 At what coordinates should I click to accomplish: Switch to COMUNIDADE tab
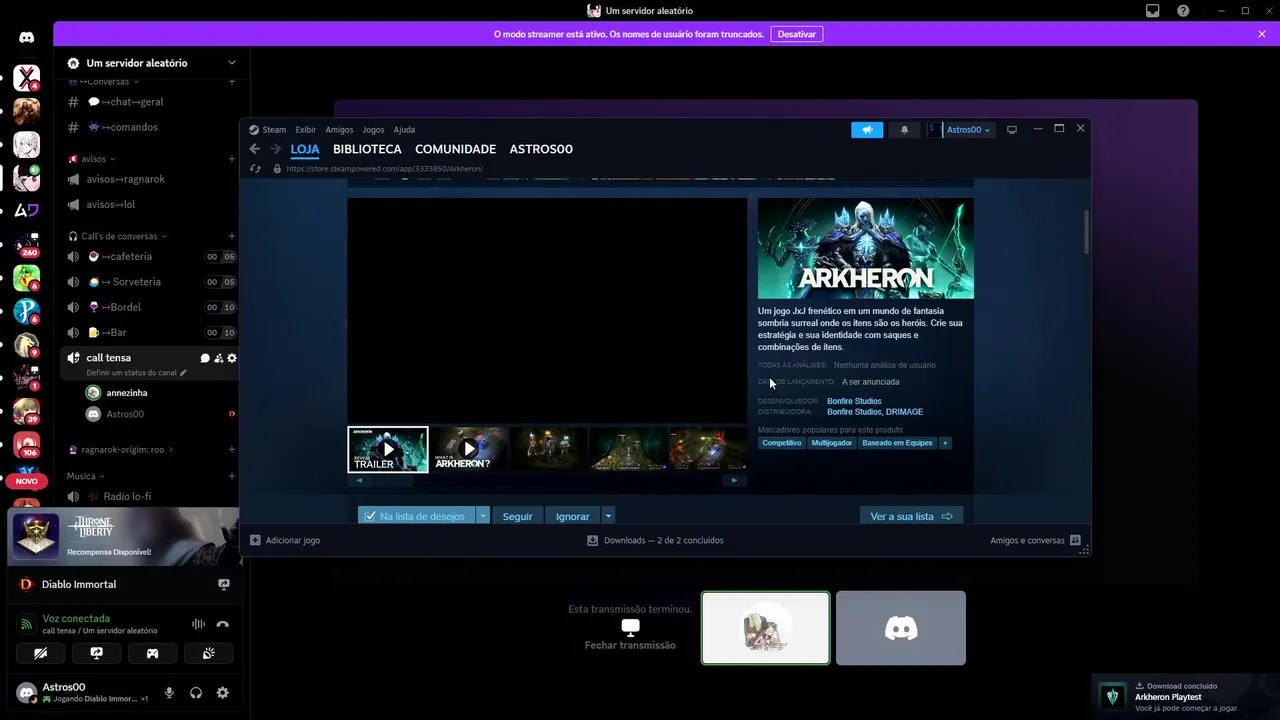click(x=455, y=149)
